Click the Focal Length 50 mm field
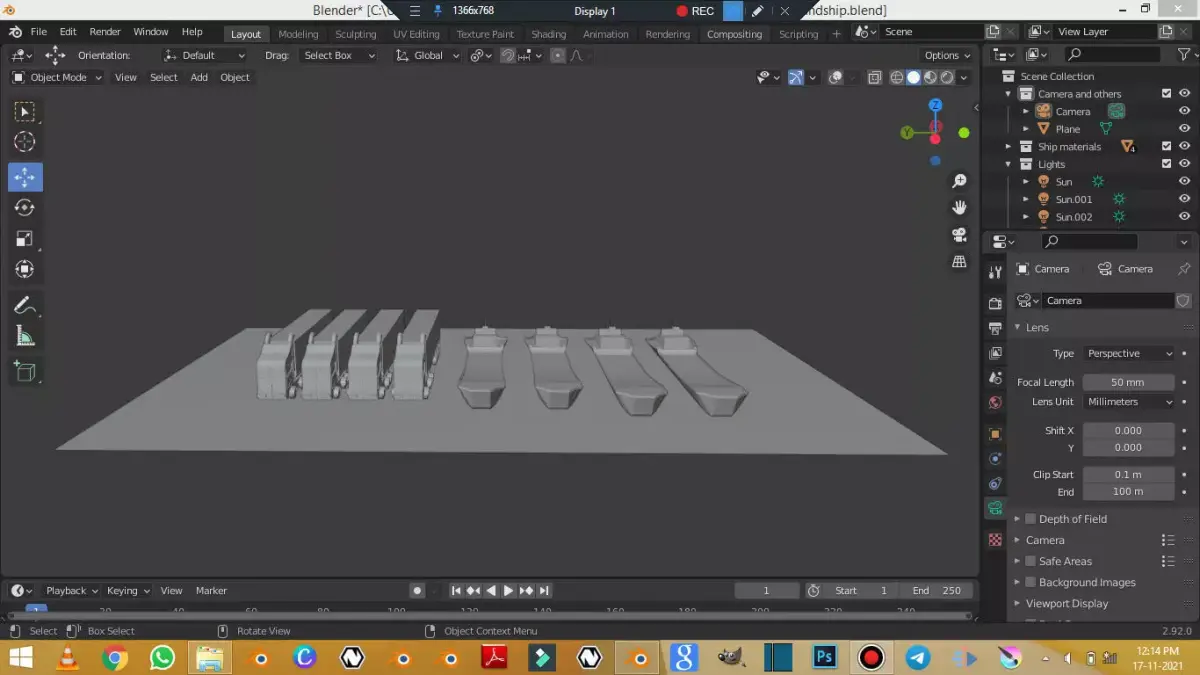This screenshot has width=1200, height=675. 1128,382
